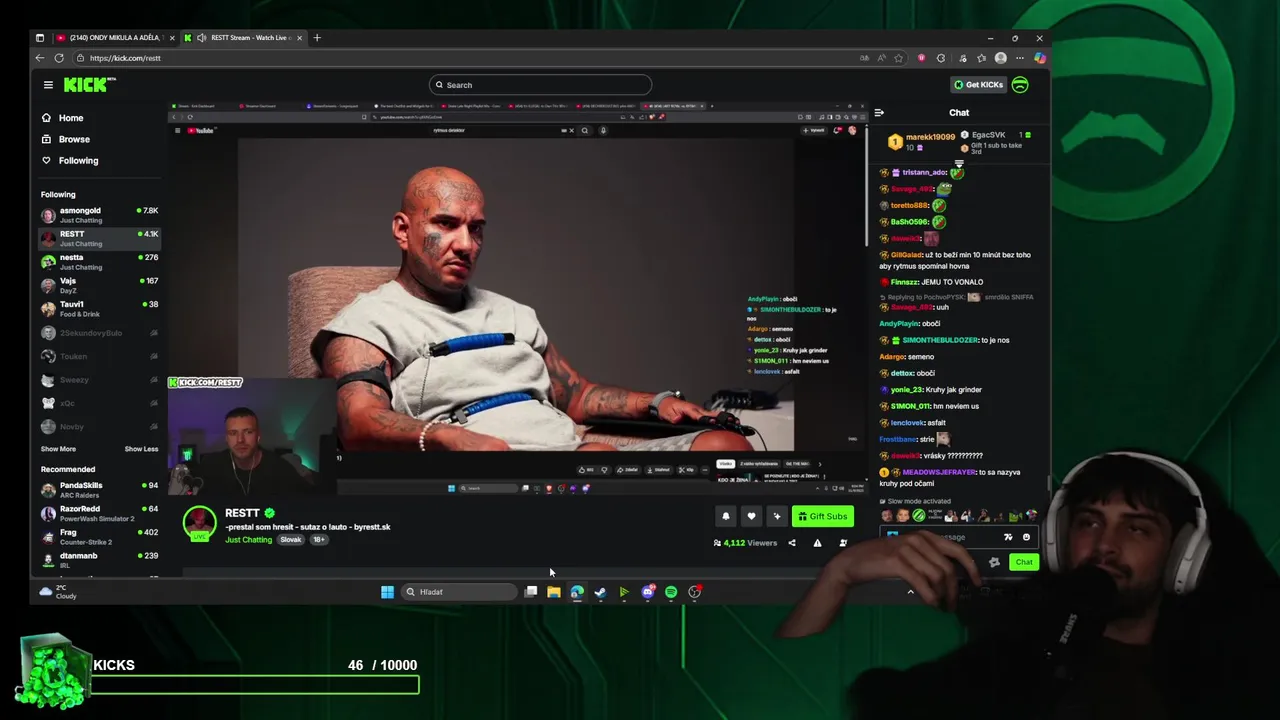The width and height of the screenshot is (1280, 720).
Task: Click the heart follow button
Action: (751, 516)
